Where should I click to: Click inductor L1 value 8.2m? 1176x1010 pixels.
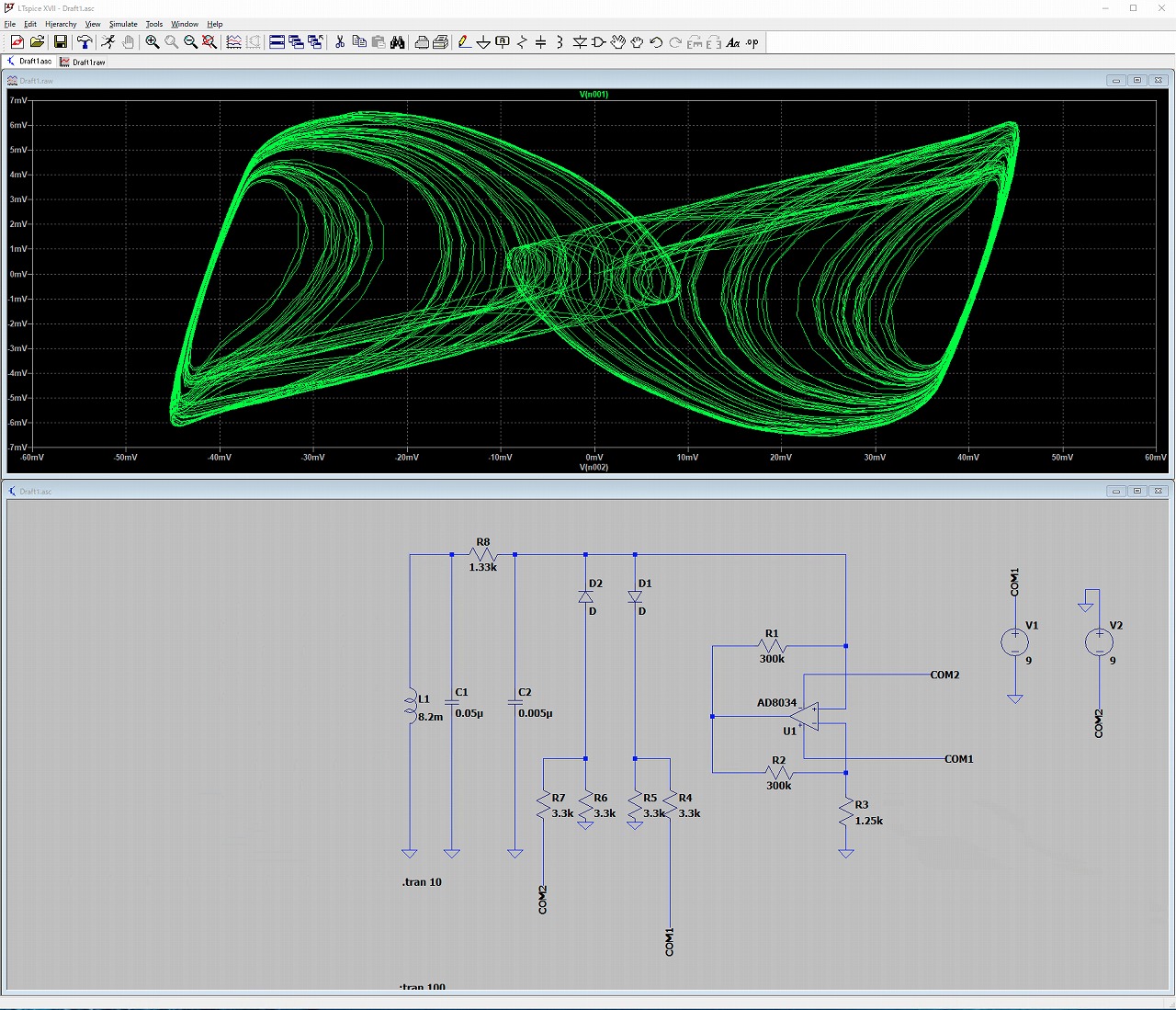[x=430, y=717]
